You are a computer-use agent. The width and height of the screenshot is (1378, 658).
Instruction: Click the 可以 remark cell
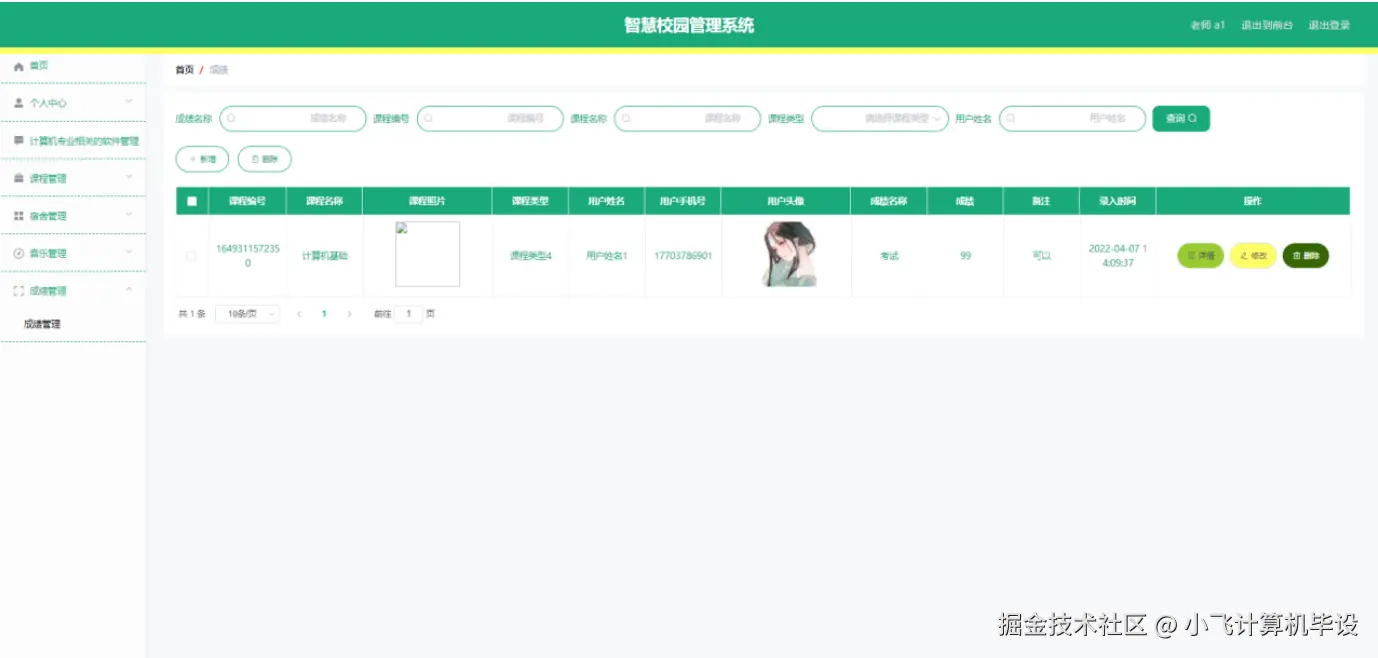coord(1042,256)
